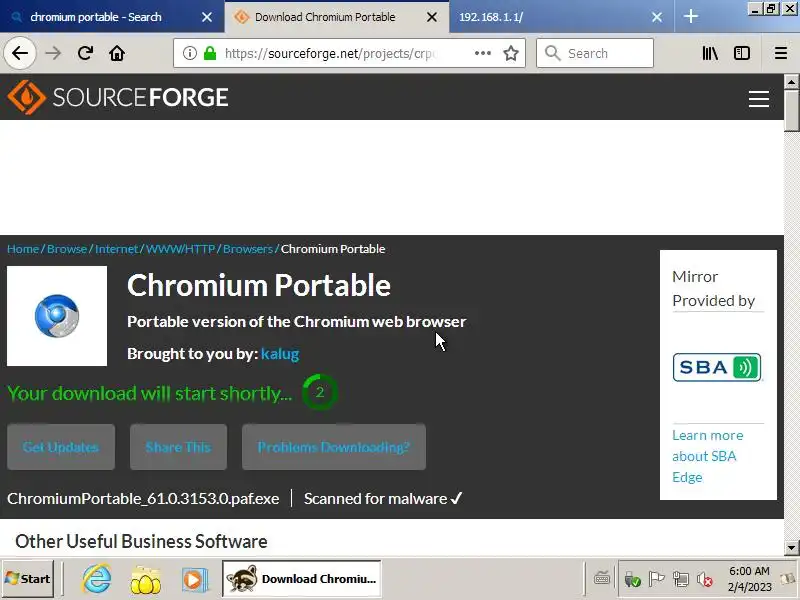Bookmark this page with the star
This screenshot has width=800, height=600.
[511, 53]
